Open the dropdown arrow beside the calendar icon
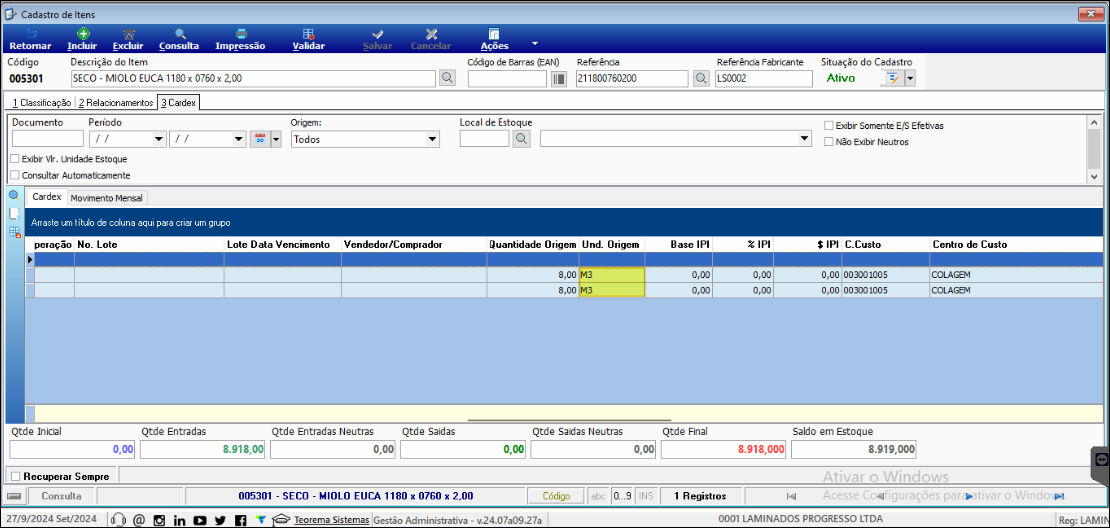 tap(276, 139)
